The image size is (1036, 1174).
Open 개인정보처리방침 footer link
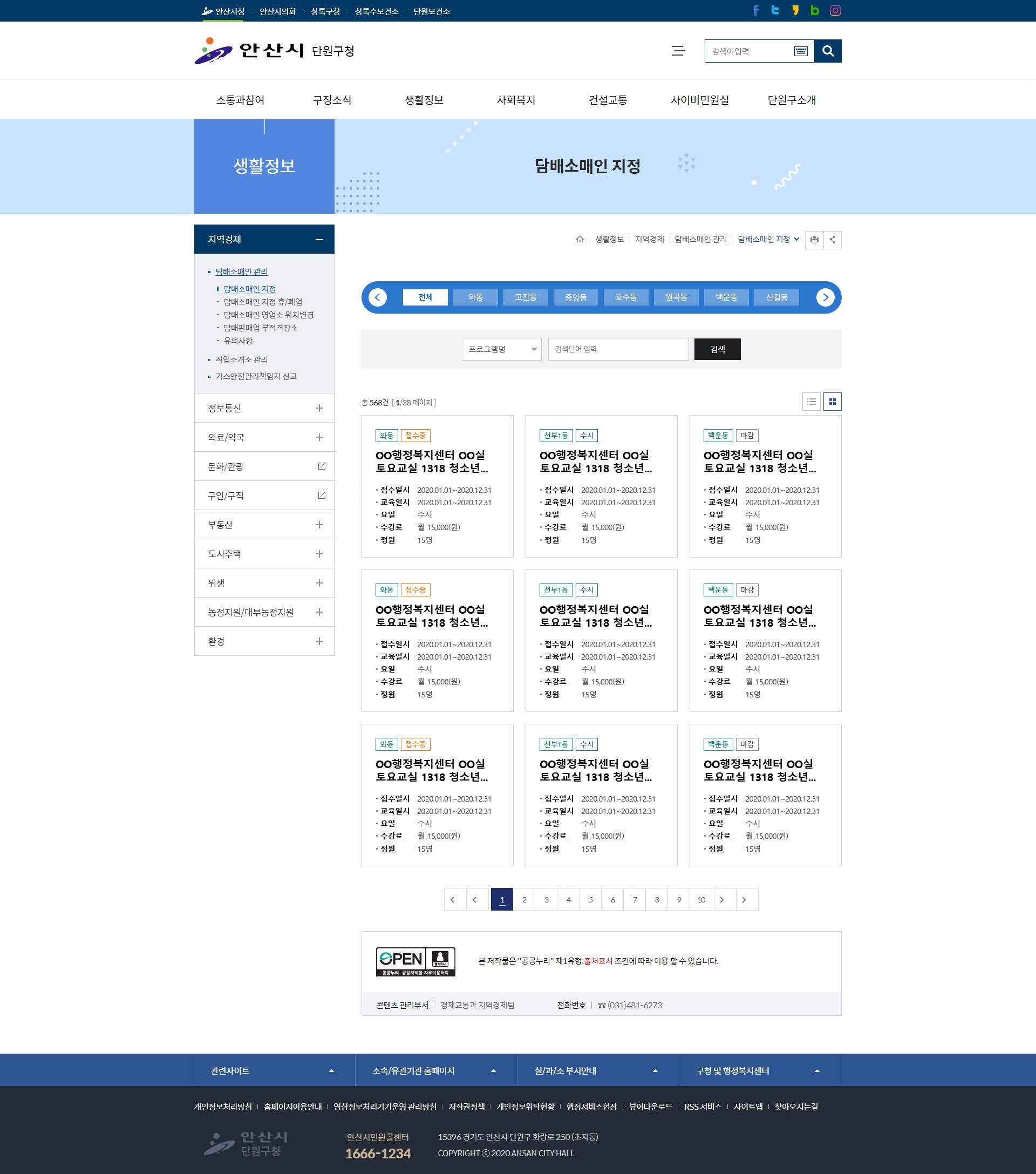pos(223,1107)
